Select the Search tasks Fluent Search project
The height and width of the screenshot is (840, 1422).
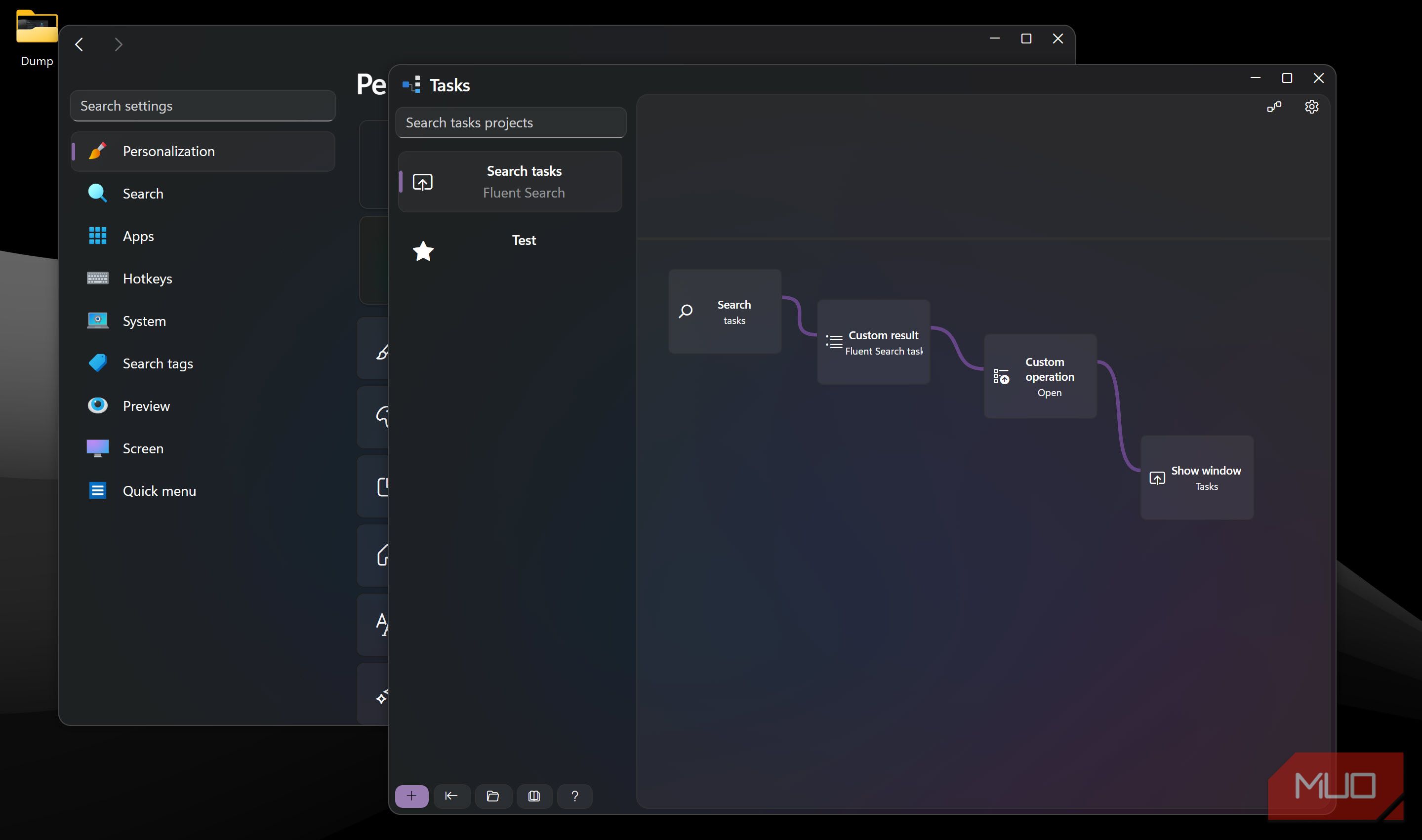point(510,182)
